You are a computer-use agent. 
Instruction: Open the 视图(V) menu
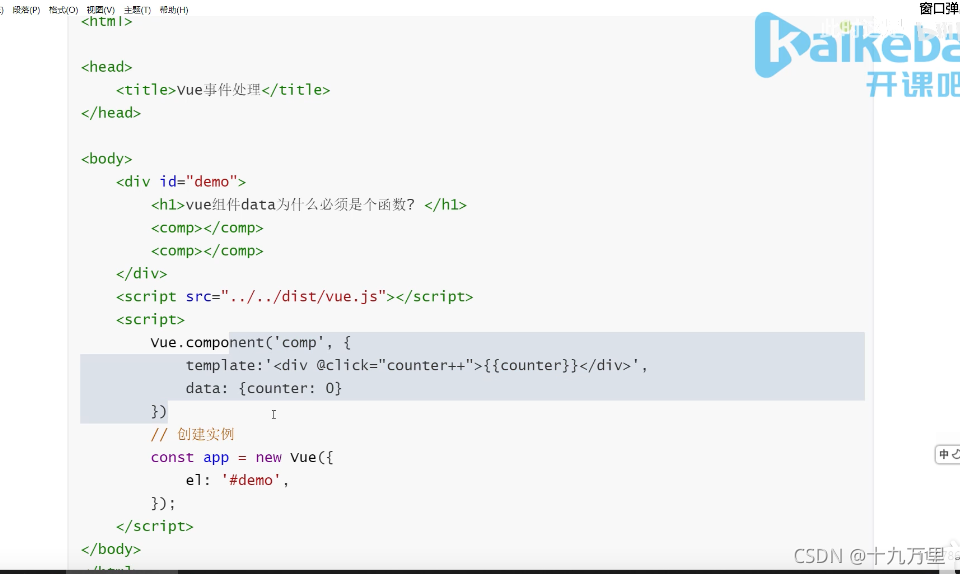101,10
